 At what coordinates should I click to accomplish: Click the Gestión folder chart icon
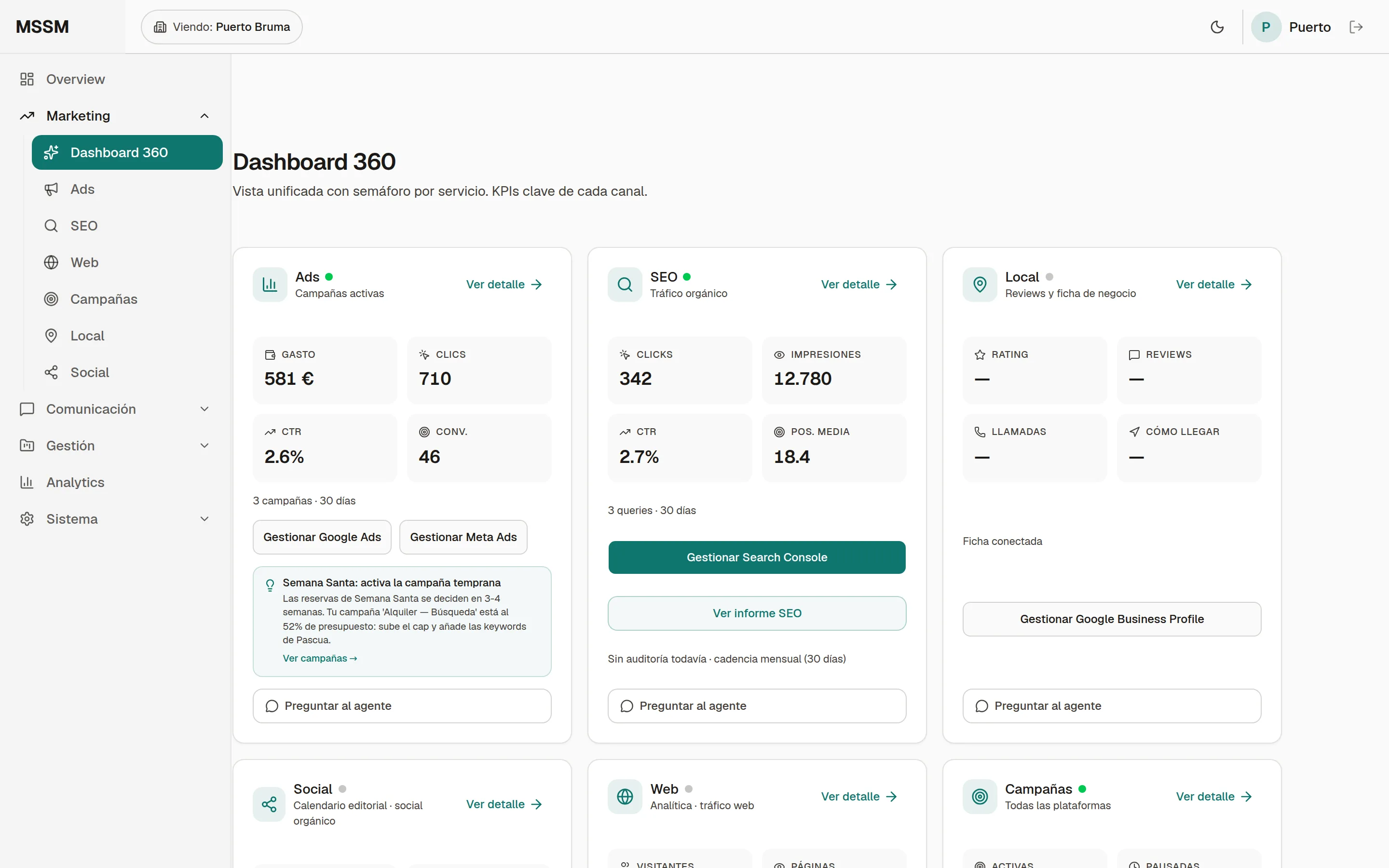(x=27, y=446)
